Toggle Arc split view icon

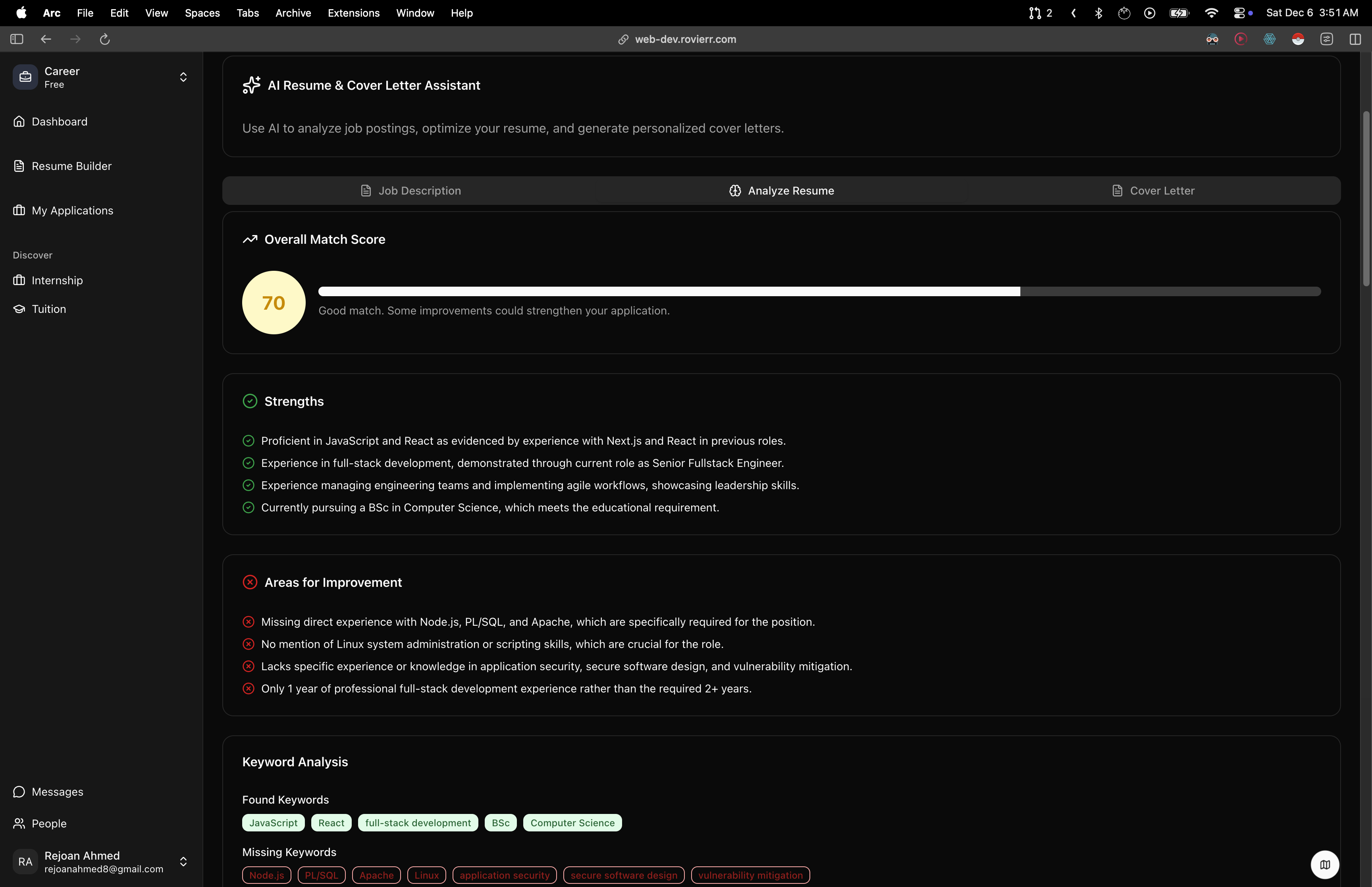pyautogui.click(x=1355, y=39)
